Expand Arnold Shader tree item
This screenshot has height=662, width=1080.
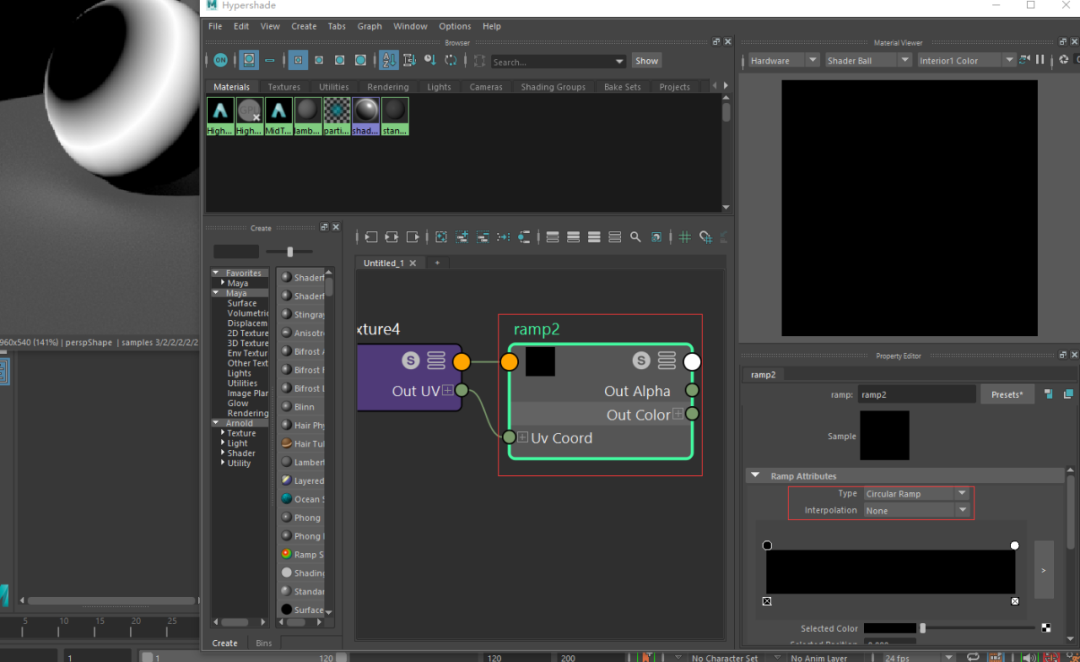pos(222,453)
